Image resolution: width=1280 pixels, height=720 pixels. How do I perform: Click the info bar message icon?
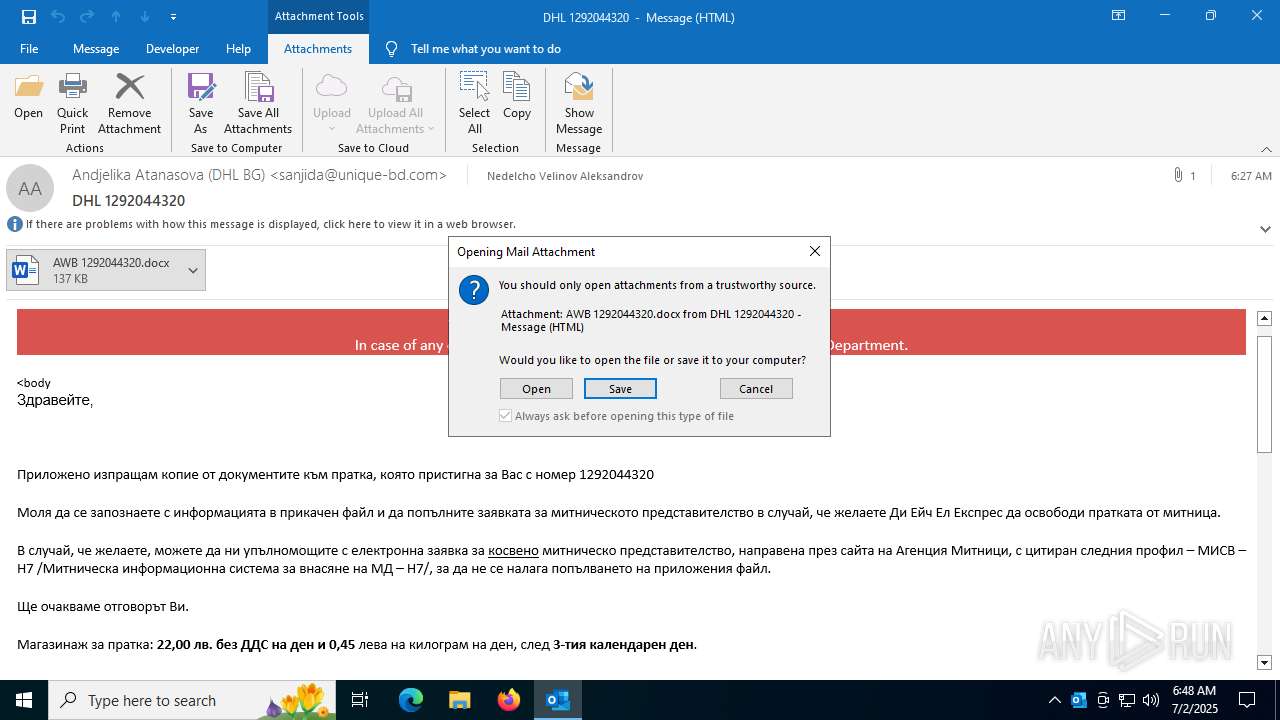pyautogui.click(x=14, y=224)
